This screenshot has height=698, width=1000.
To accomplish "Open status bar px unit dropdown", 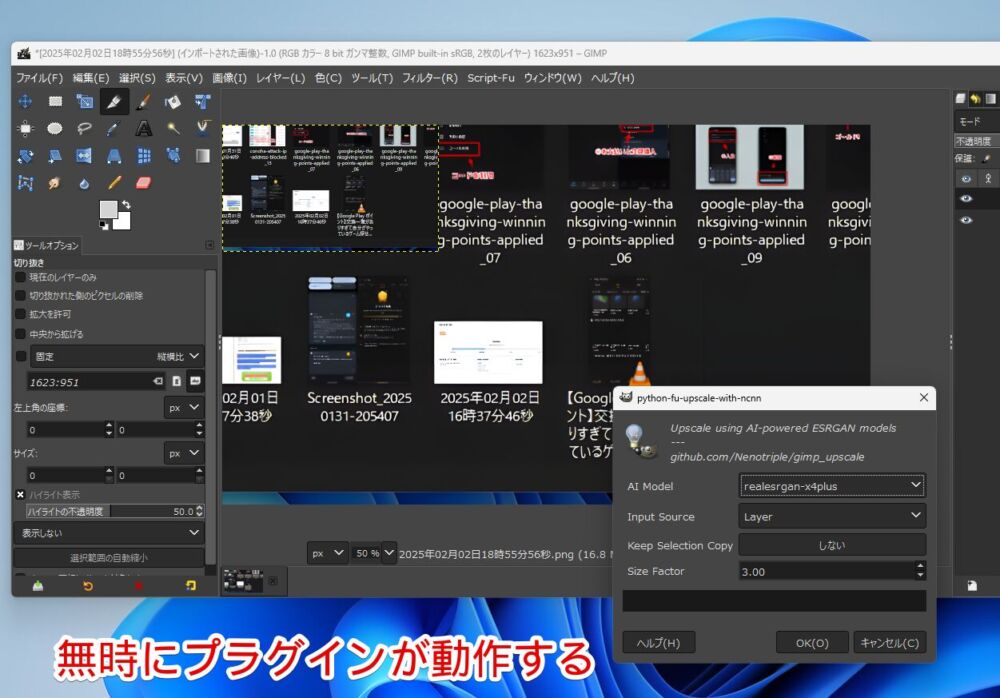I will click(327, 553).
